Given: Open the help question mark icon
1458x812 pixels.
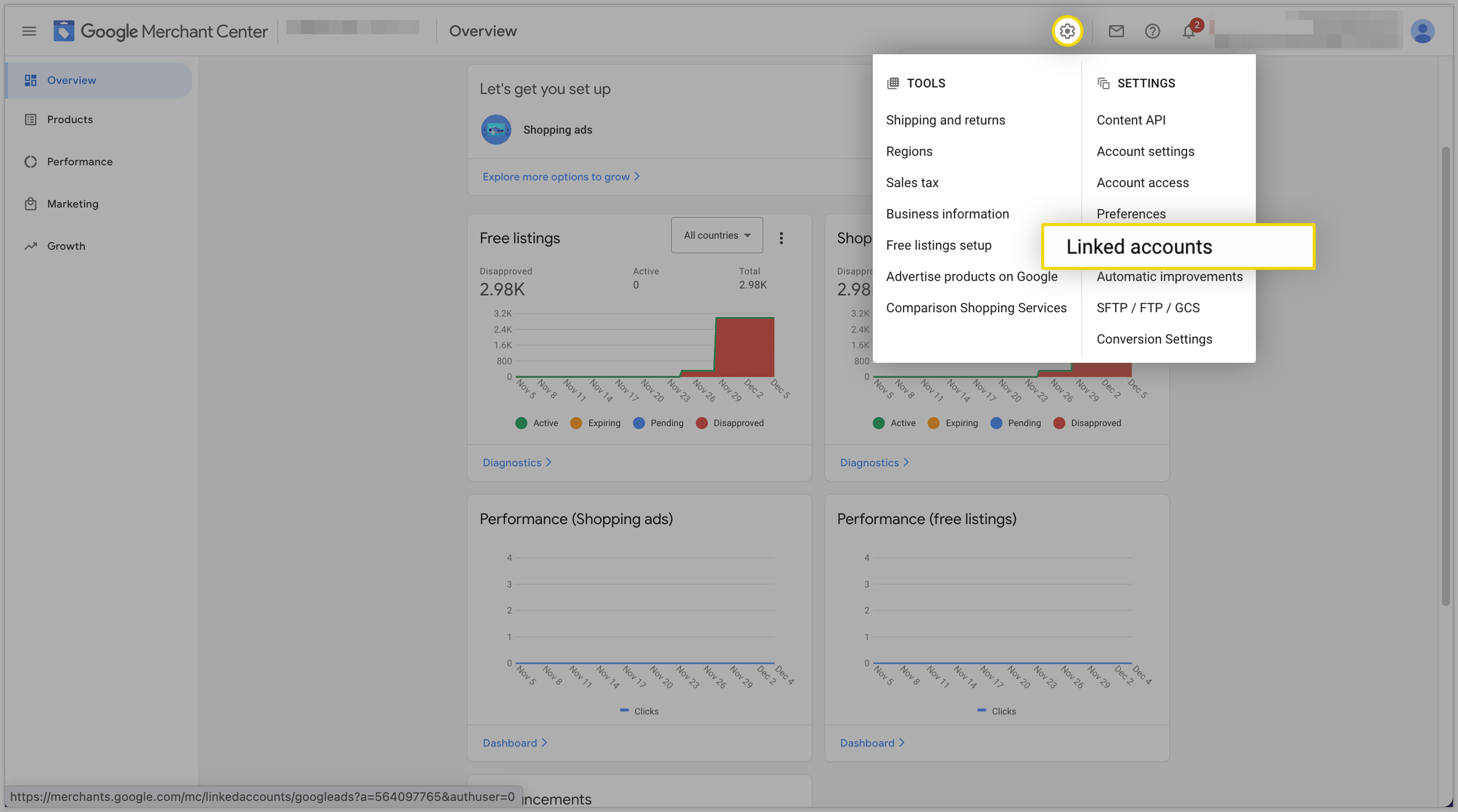Looking at the screenshot, I should point(1152,31).
